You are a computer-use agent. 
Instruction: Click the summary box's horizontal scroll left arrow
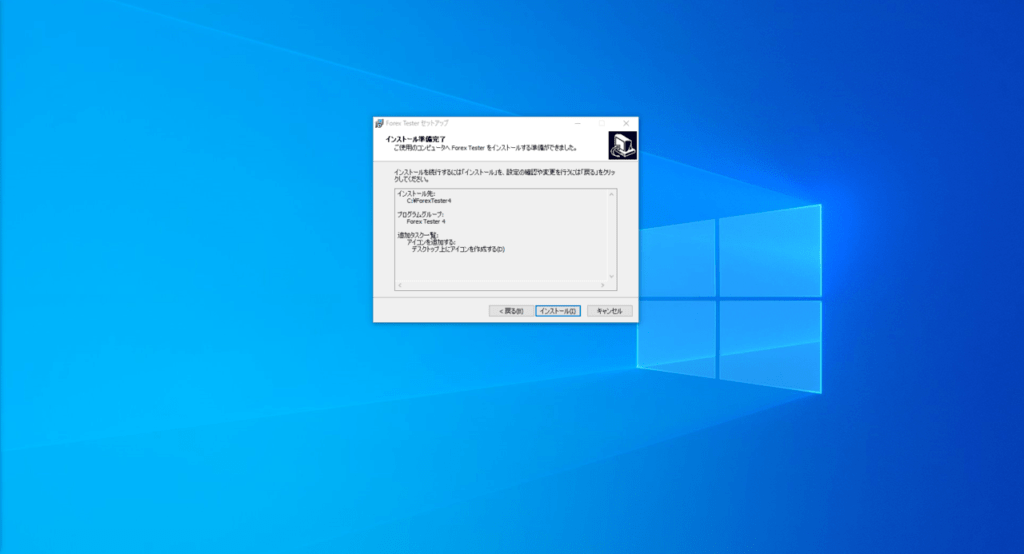coord(400,285)
